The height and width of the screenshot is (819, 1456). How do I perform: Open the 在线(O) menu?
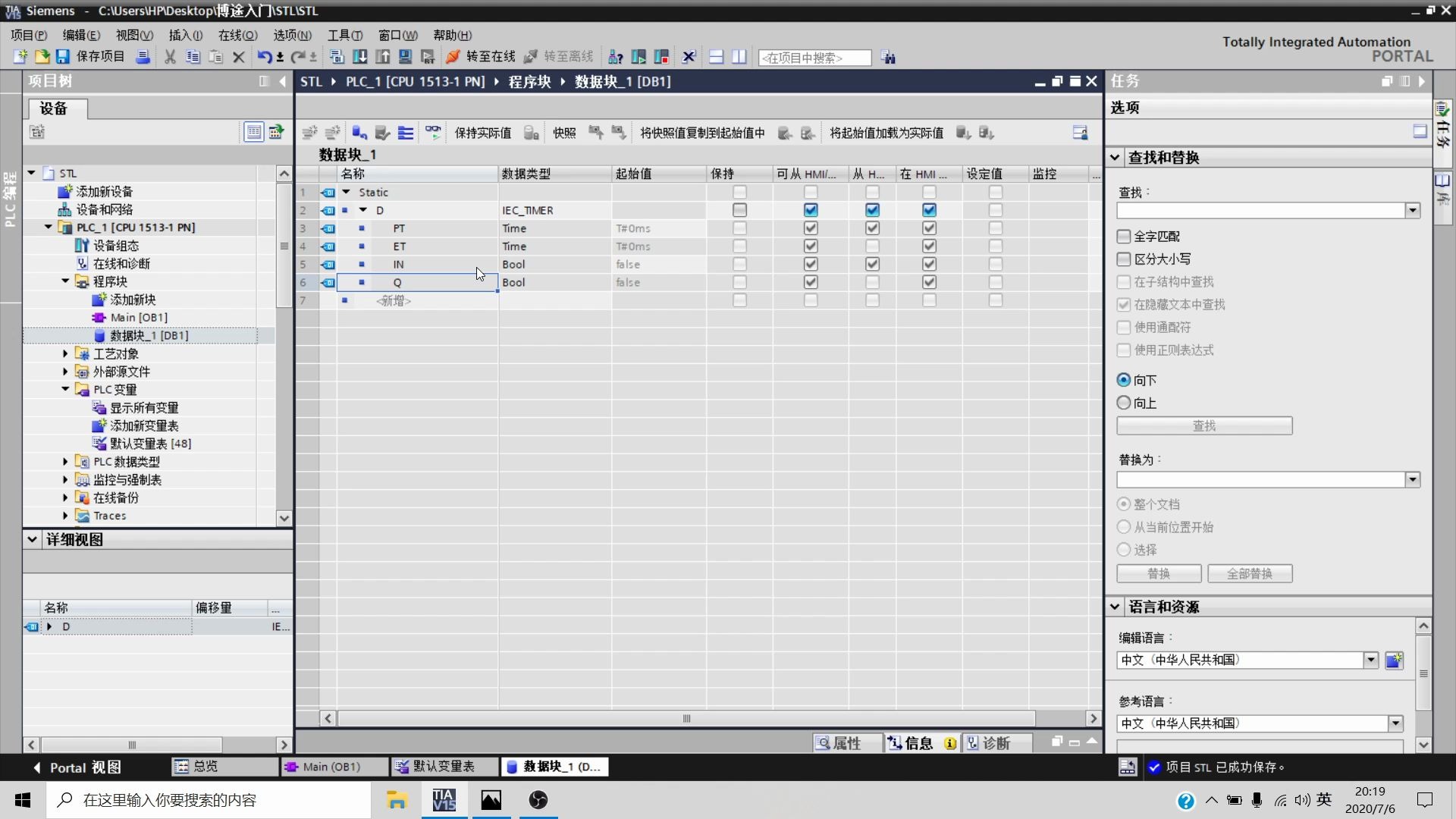237,35
